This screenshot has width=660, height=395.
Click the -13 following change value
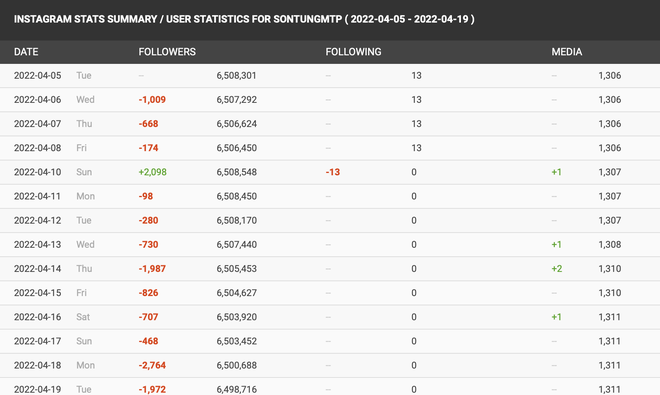(333, 172)
